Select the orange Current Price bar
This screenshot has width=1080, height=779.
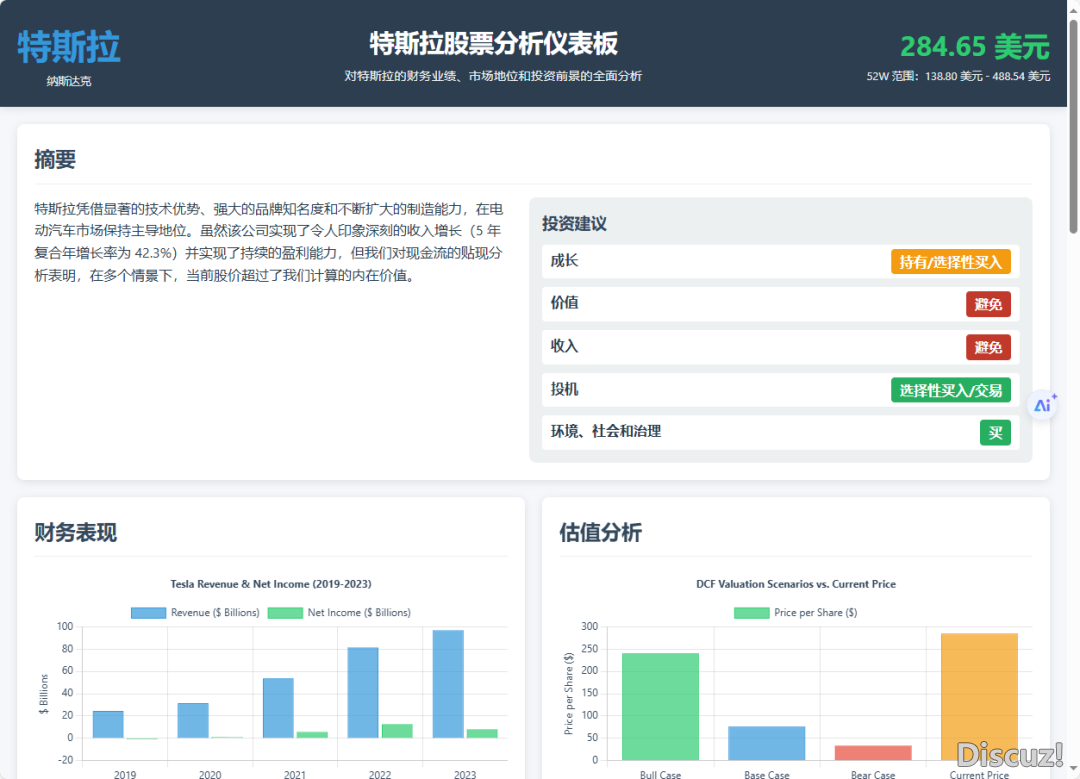pos(979,696)
